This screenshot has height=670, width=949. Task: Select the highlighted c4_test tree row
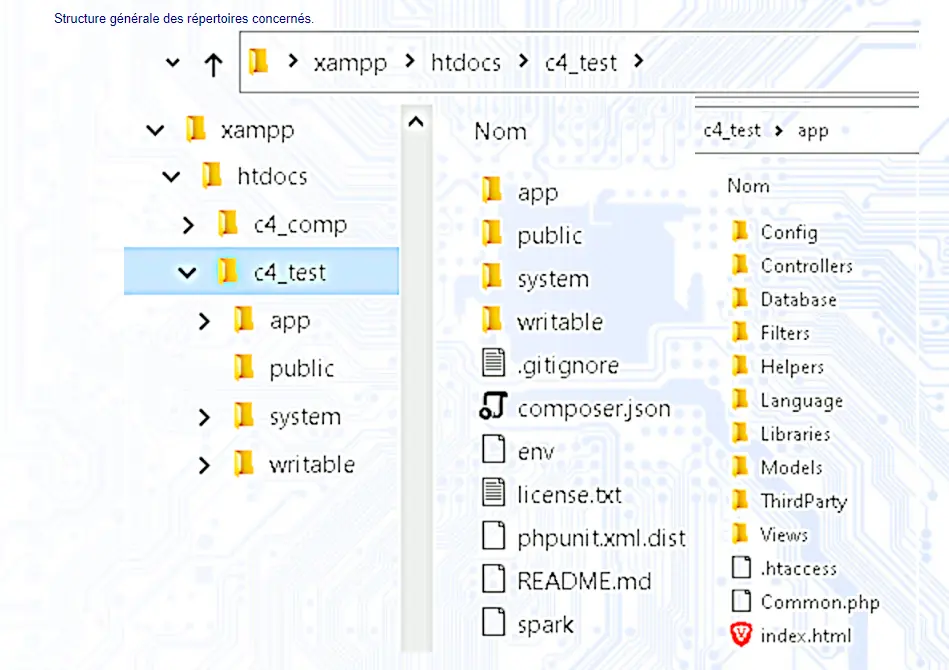261,271
